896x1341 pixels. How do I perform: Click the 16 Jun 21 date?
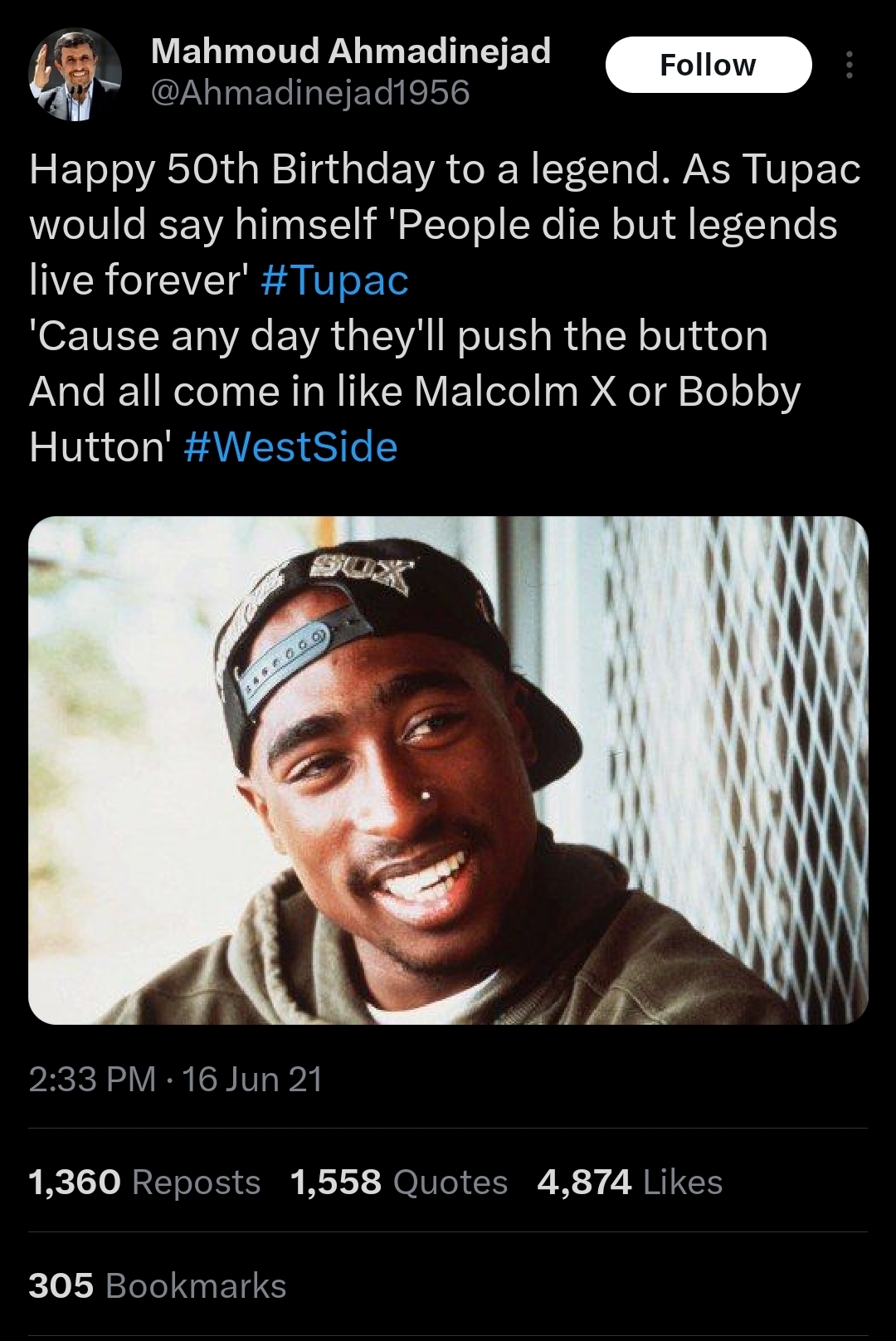pos(252,1079)
